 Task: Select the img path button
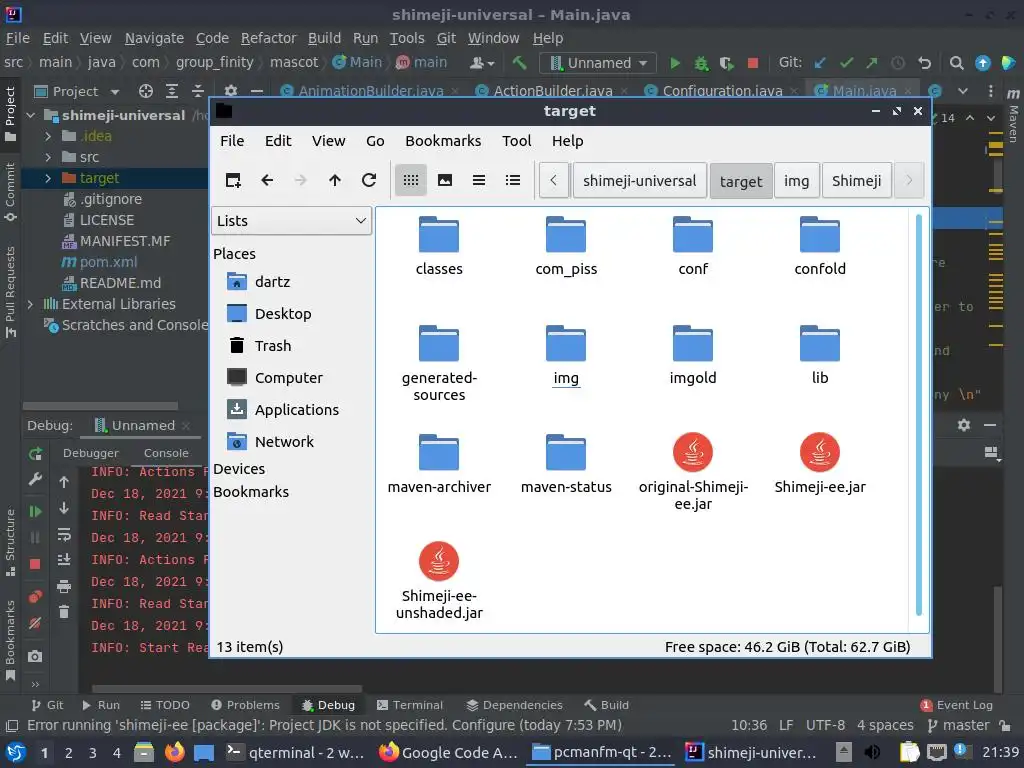click(x=796, y=181)
